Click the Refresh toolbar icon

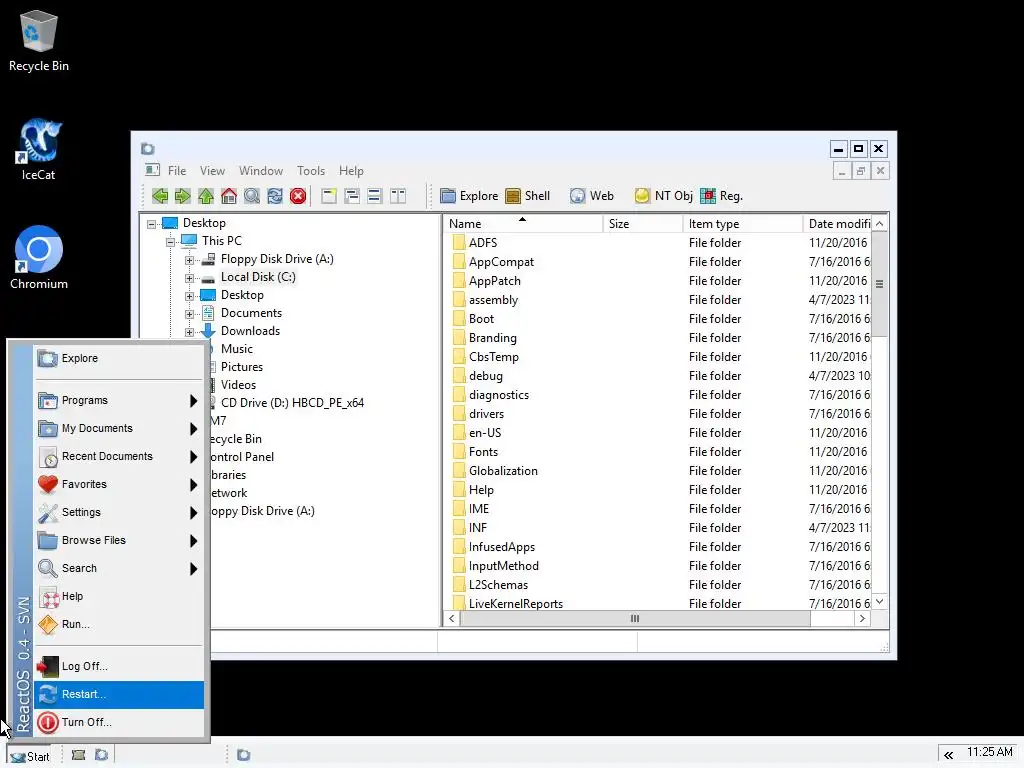click(275, 196)
